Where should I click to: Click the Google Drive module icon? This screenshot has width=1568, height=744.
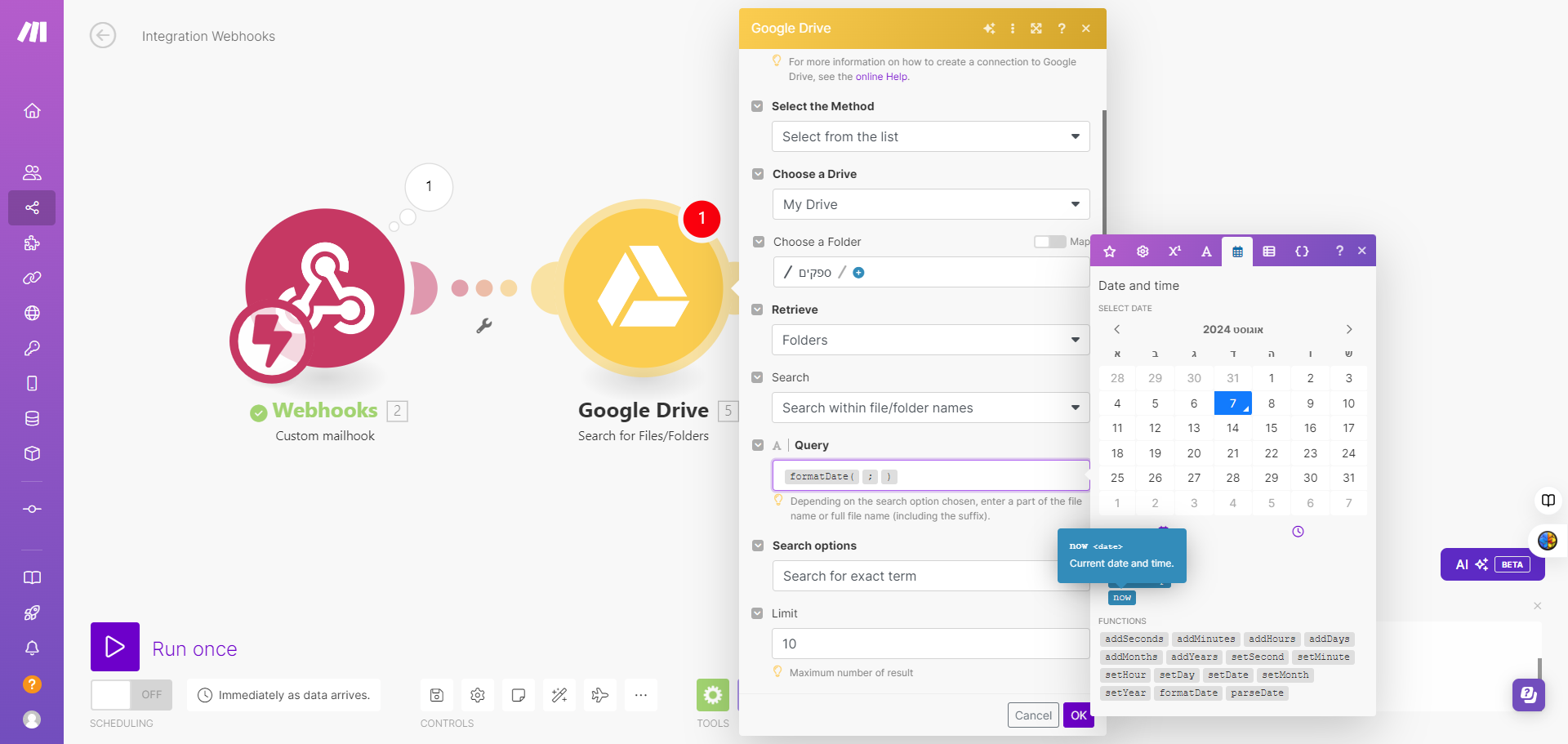pos(643,288)
